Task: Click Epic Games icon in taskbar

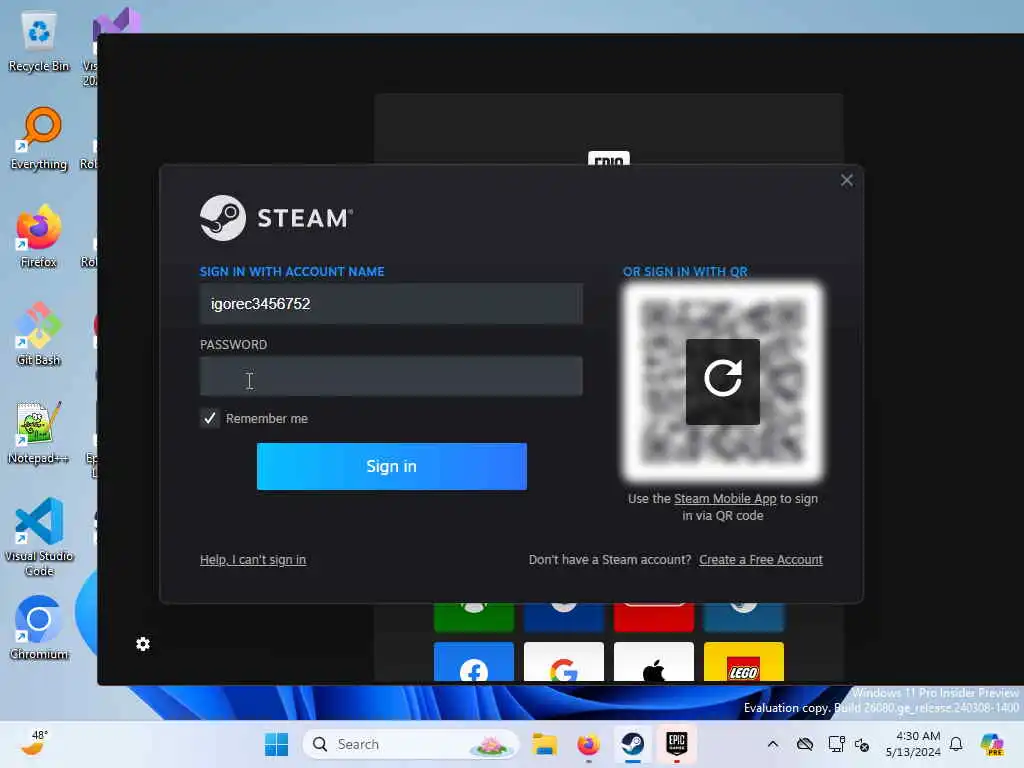Action: [677, 744]
